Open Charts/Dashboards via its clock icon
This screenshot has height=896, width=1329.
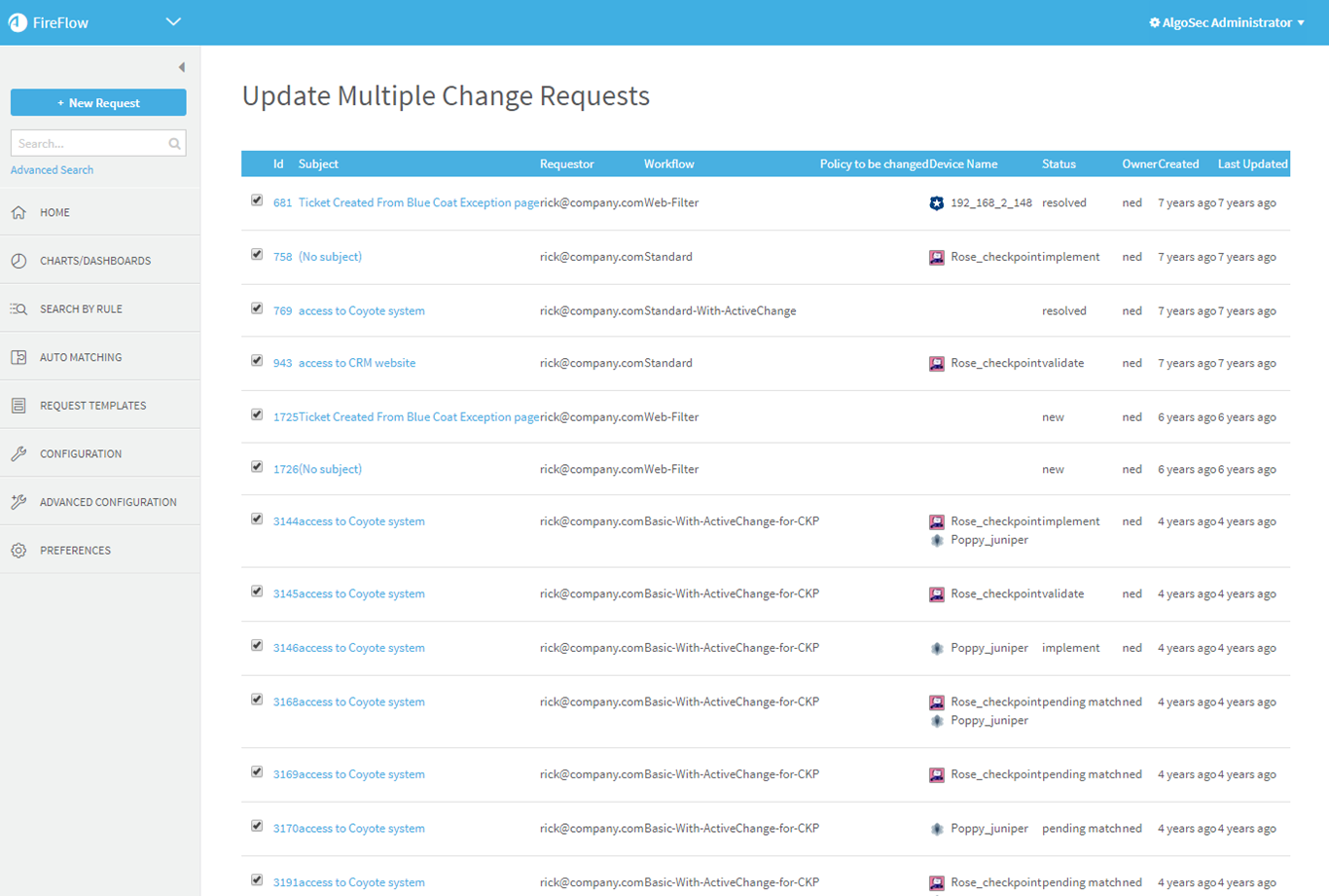tap(18, 261)
